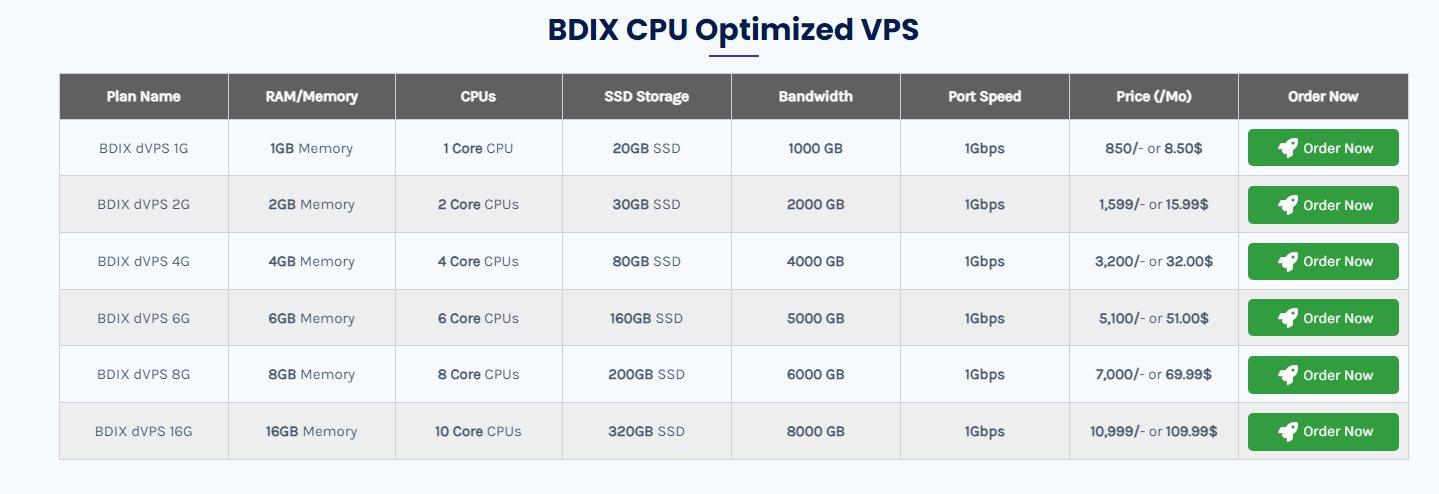1439x494 pixels.
Task: Click the RAM/Memory column header
Action: tap(312, 97)
